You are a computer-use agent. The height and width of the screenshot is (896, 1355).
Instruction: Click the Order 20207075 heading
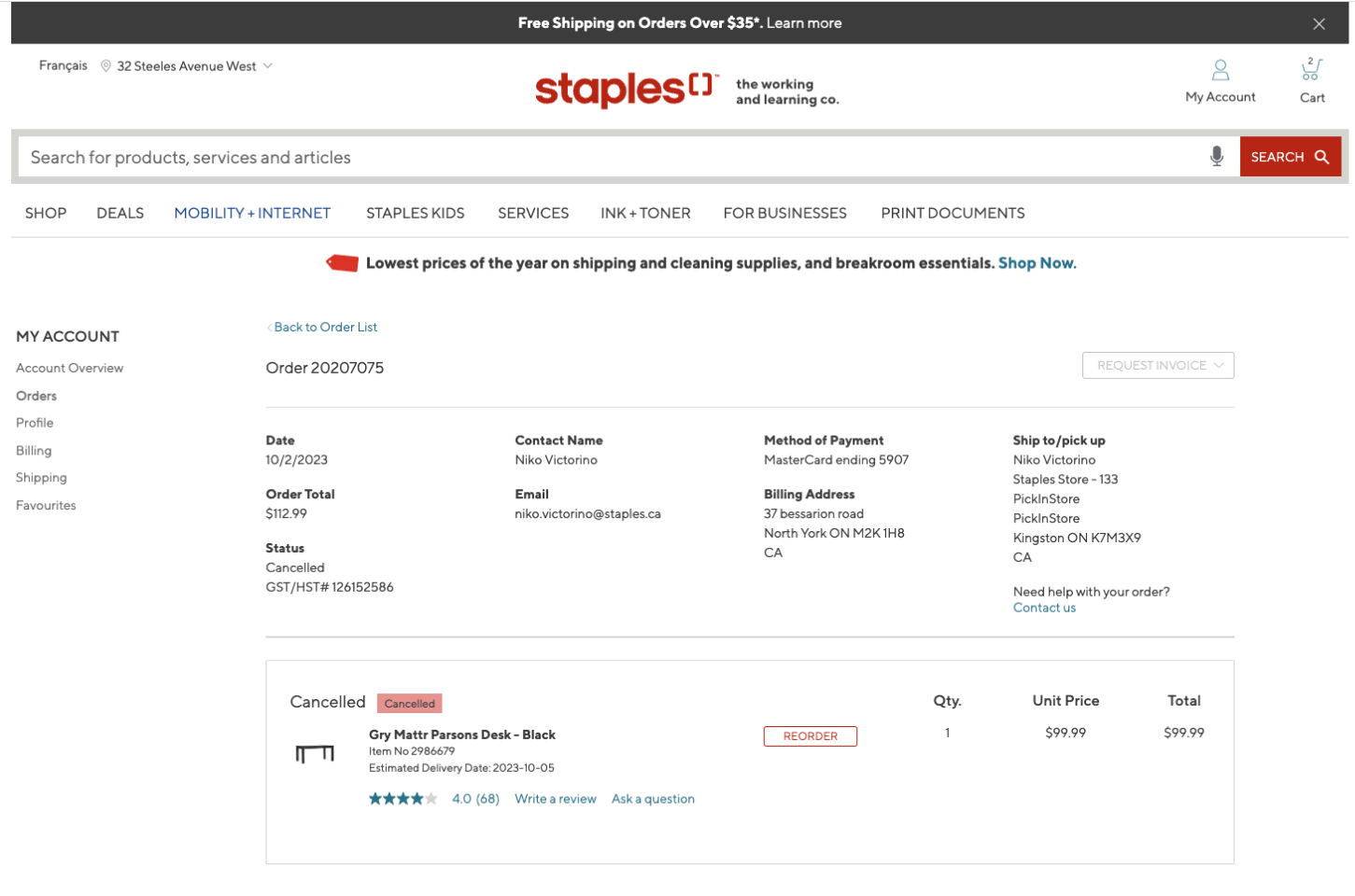(x=324, y=368)
